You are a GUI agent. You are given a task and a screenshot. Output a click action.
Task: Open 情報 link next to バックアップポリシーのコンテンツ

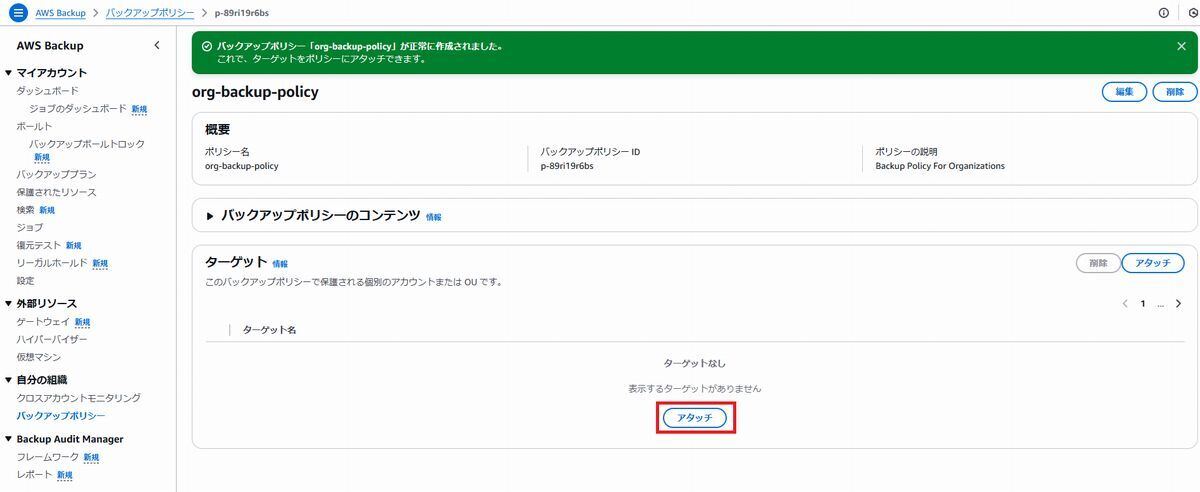(x=433, y=217)
